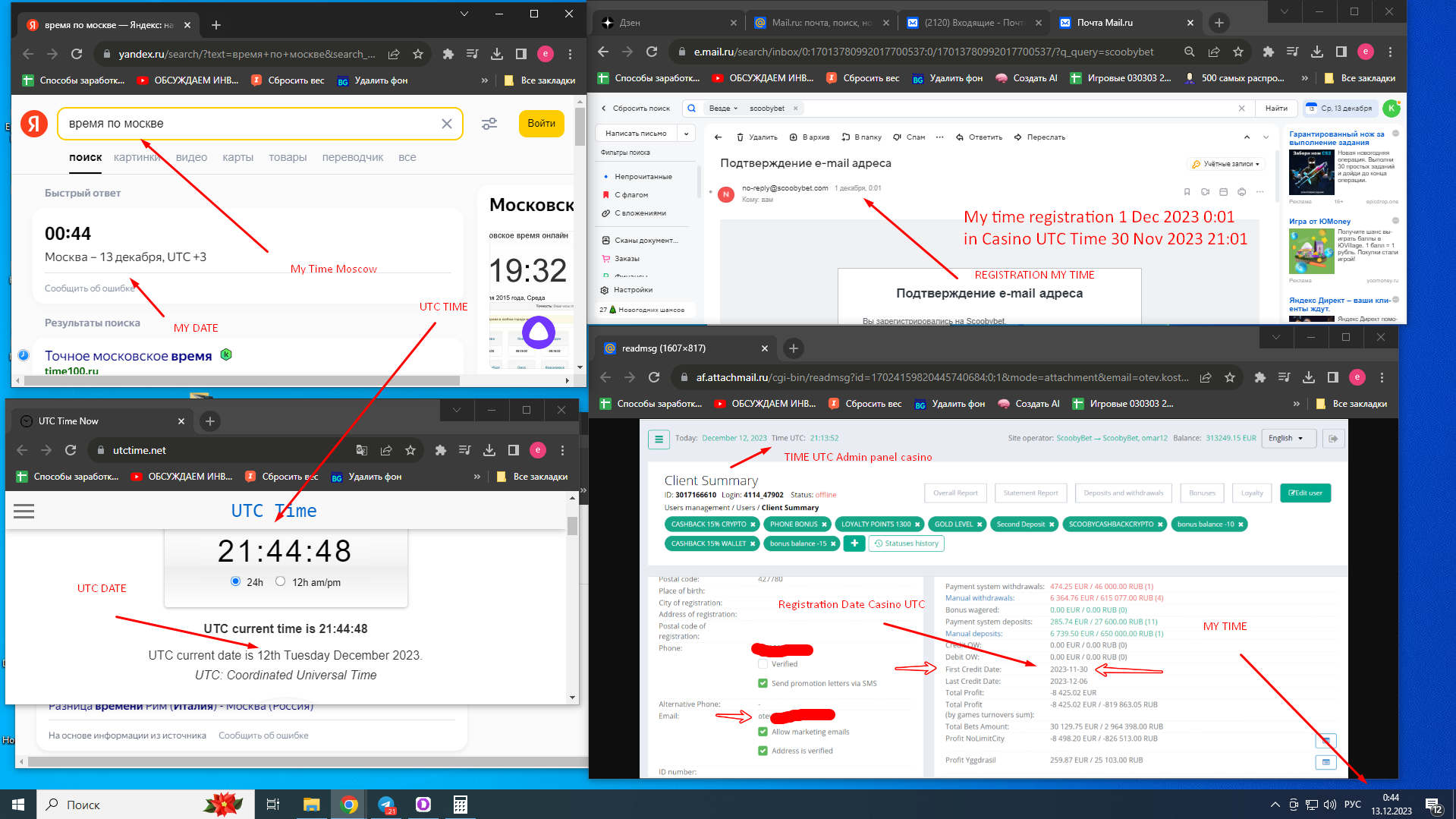This screenshot has height=819, width=1456.
Task: Click the Найти mail search button
Action: pyautogui.click(x=1276, y=109)
